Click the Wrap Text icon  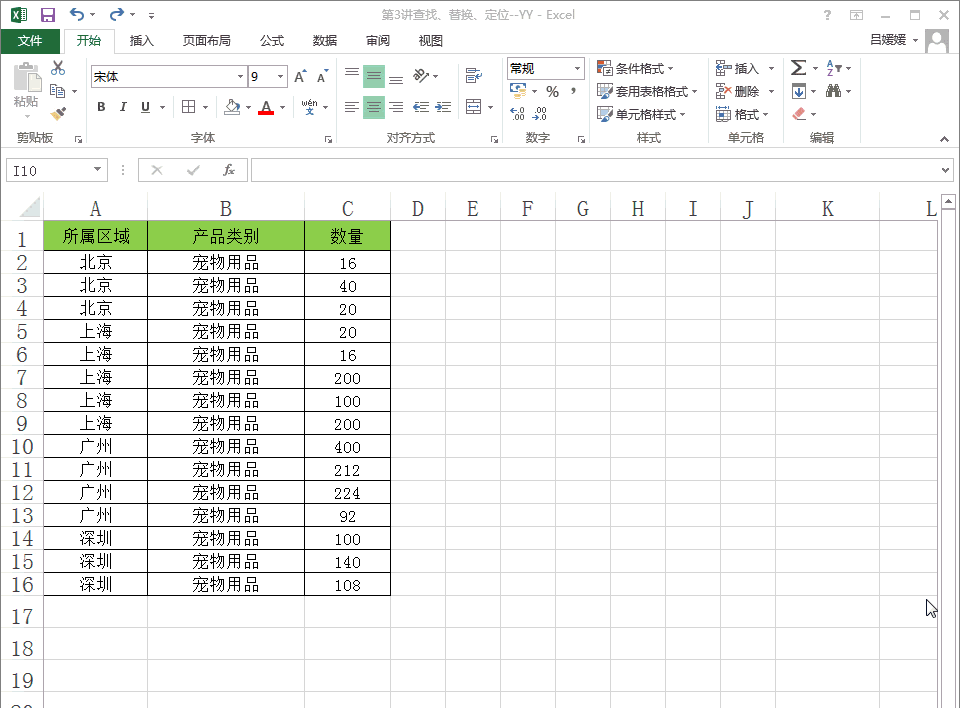(473, 76)
